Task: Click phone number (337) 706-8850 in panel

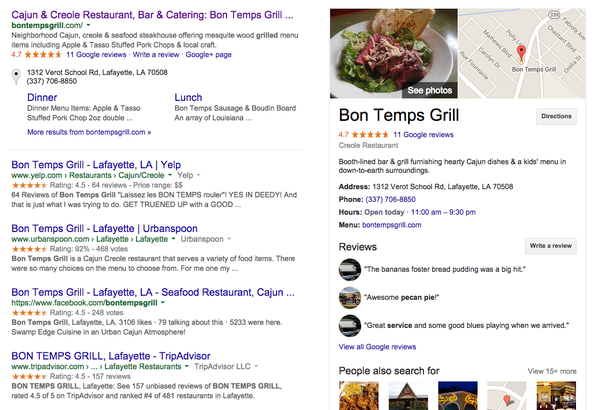Action: pos(390,199)
